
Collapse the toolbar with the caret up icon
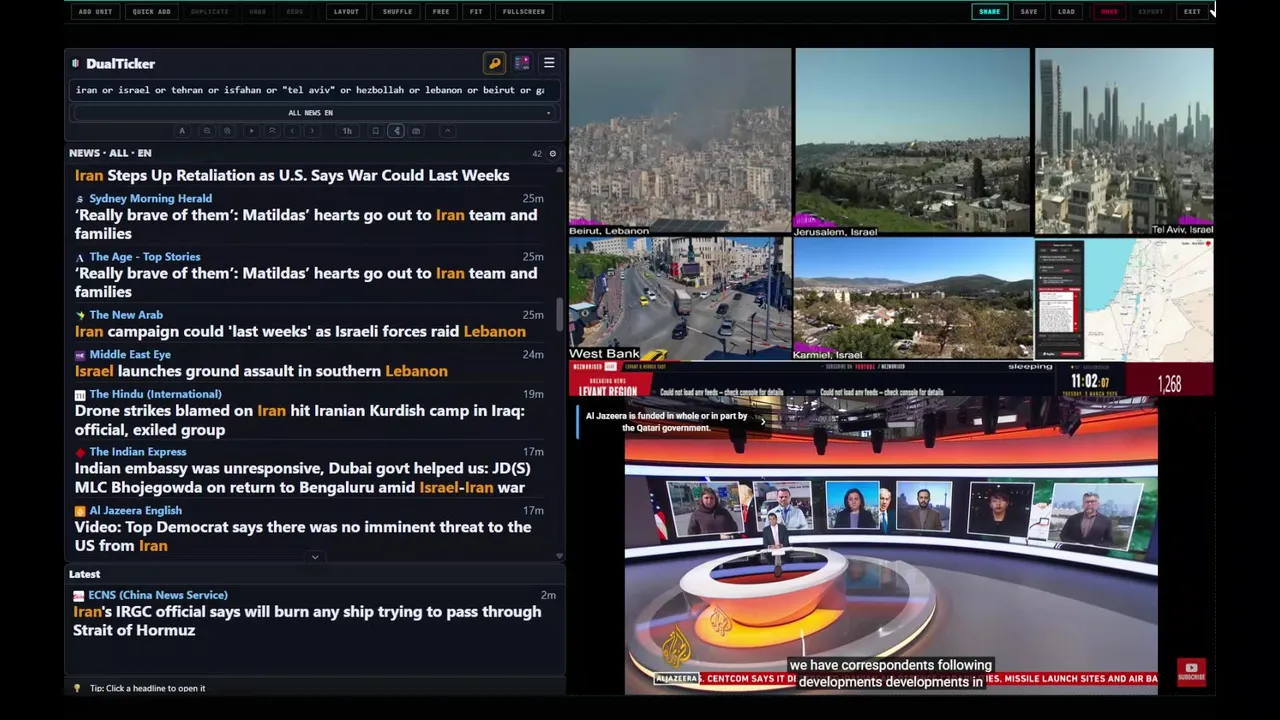click(447, 131)
